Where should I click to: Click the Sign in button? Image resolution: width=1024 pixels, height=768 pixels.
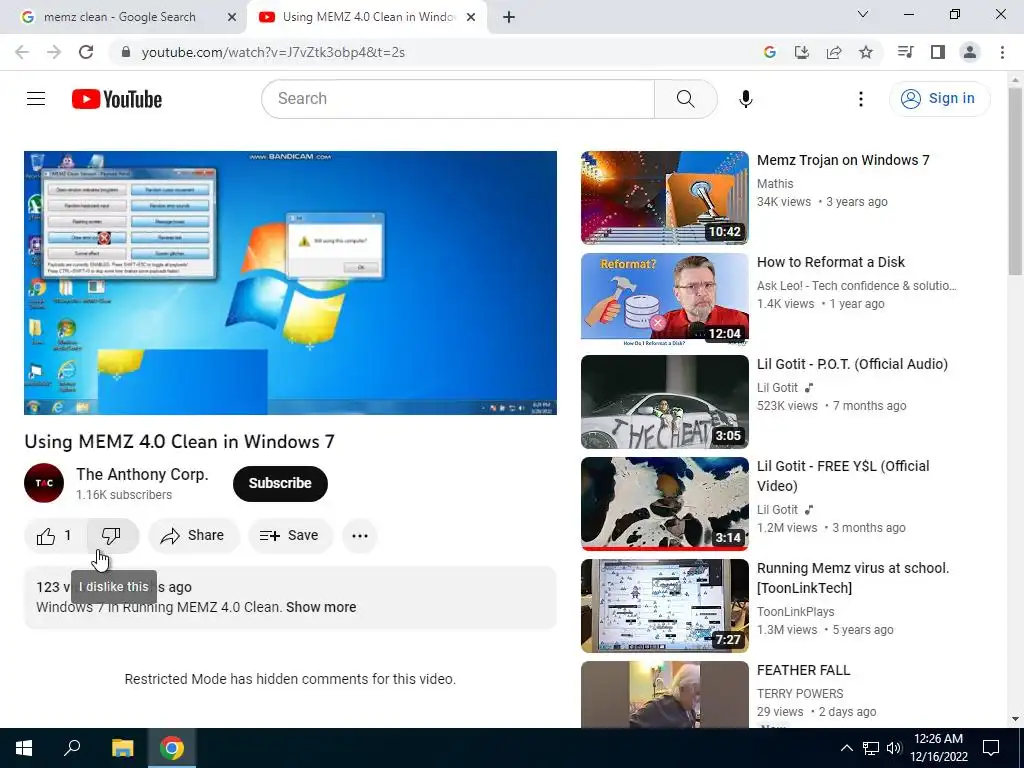(939, 99)
